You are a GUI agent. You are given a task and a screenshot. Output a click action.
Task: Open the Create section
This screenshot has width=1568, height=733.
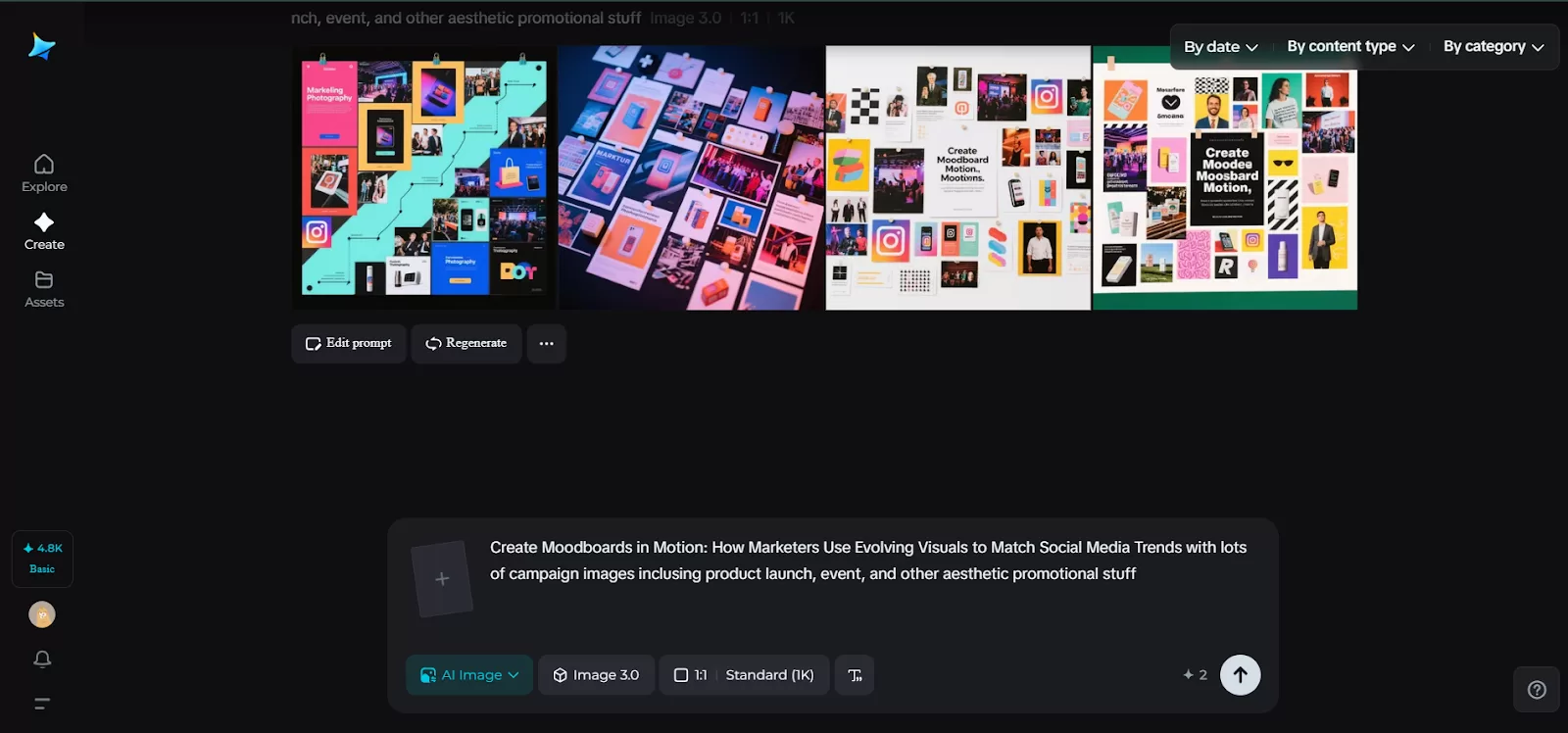coord(44,231)
